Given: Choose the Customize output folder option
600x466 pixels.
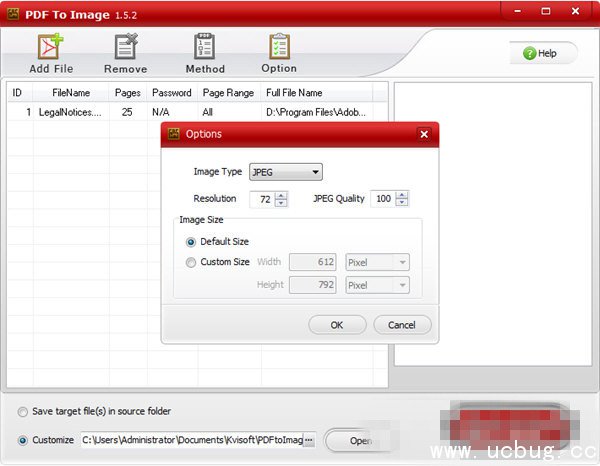Looking at the screenshot, I should tap(23, 440).
